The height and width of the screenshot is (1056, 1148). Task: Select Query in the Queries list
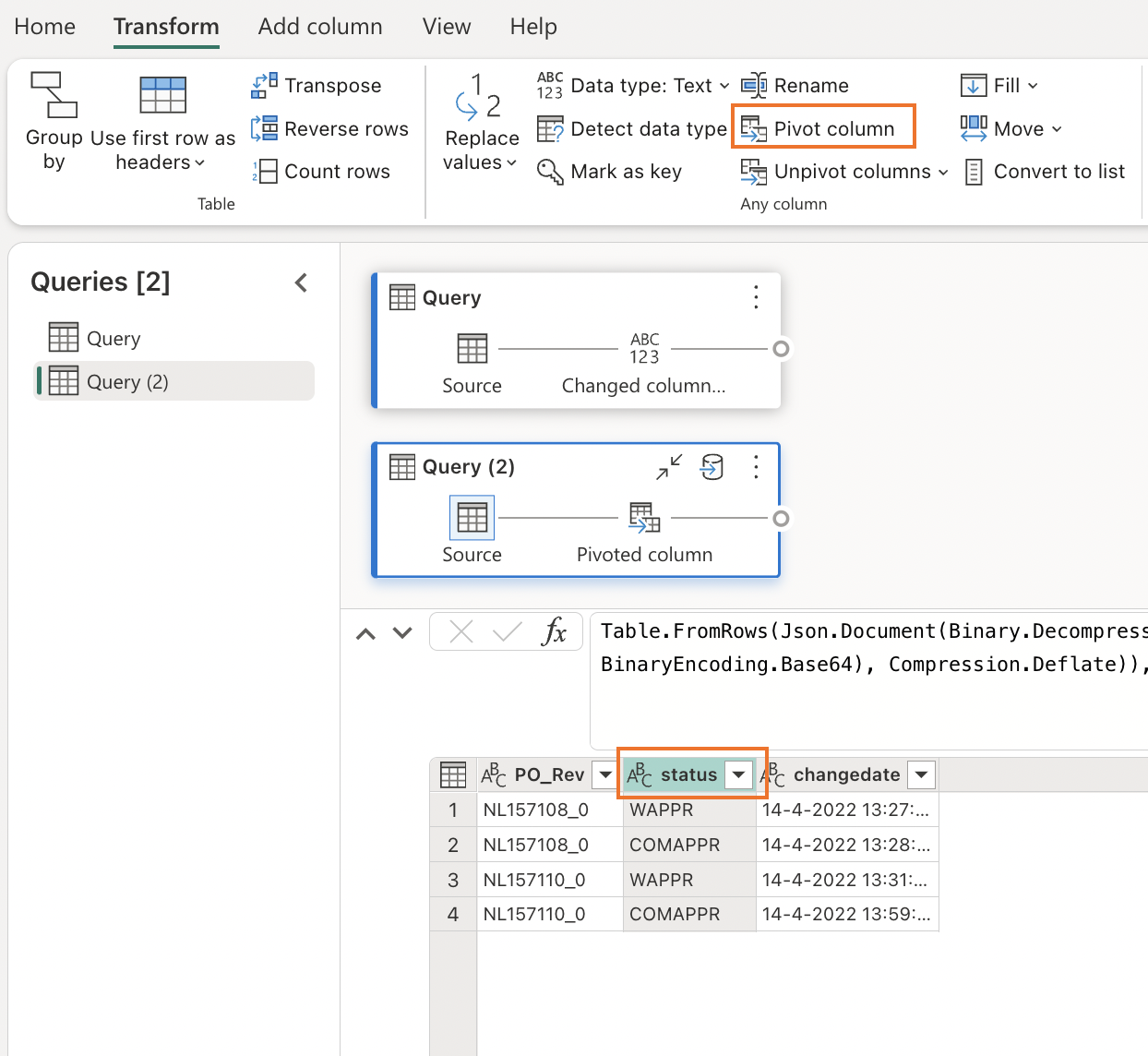(174, 338)
